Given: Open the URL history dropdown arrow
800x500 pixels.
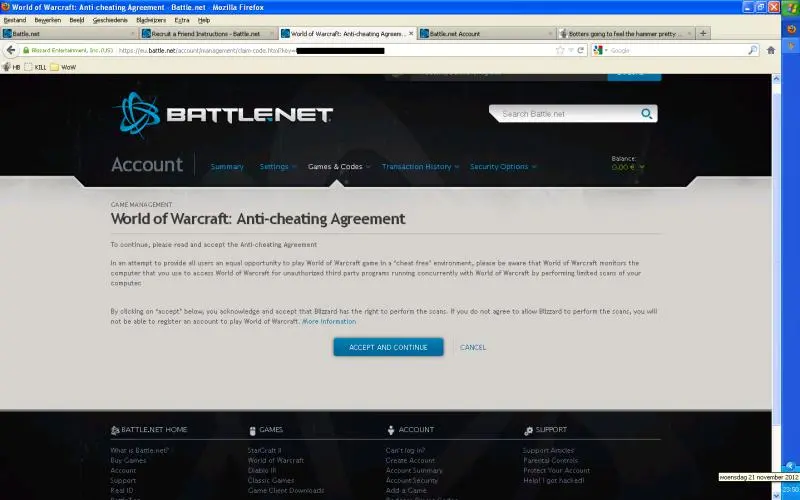Looking at the screenshot, I should [571, 50].
